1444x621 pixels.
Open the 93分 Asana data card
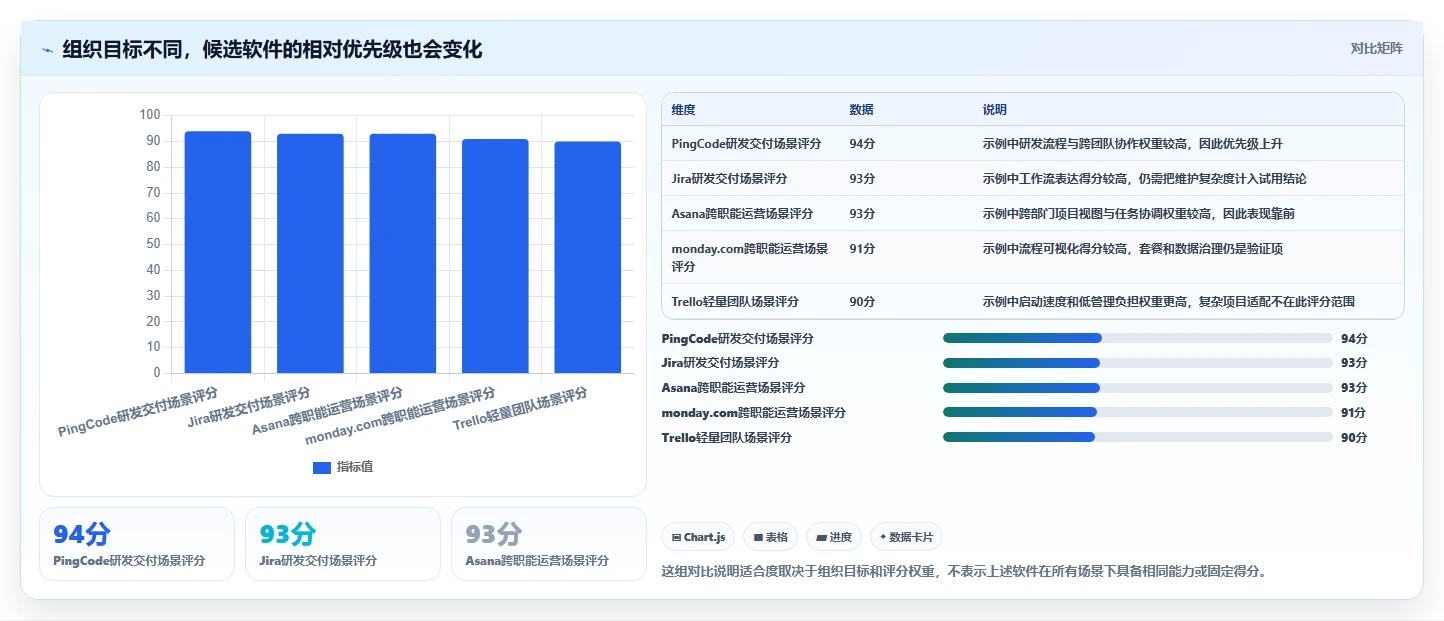[549, 544]
